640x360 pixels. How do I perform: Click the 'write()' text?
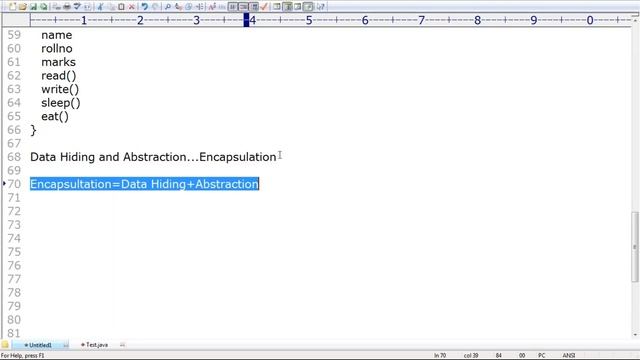click(x=60, y=89)
